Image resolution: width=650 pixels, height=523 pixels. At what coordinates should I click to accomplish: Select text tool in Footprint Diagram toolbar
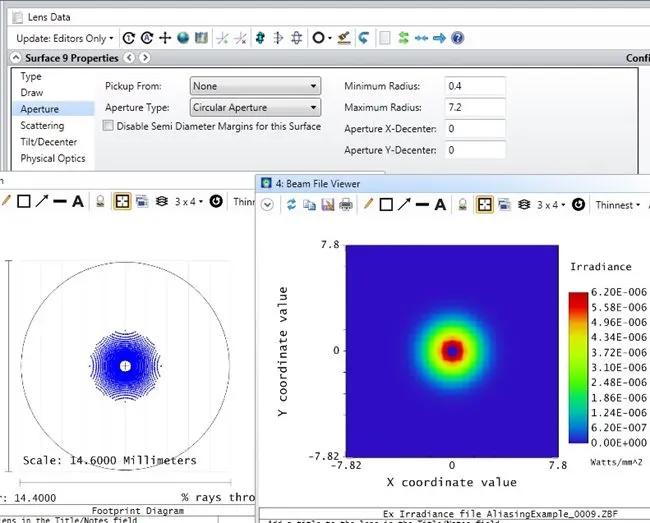click(x=78, y=201)
